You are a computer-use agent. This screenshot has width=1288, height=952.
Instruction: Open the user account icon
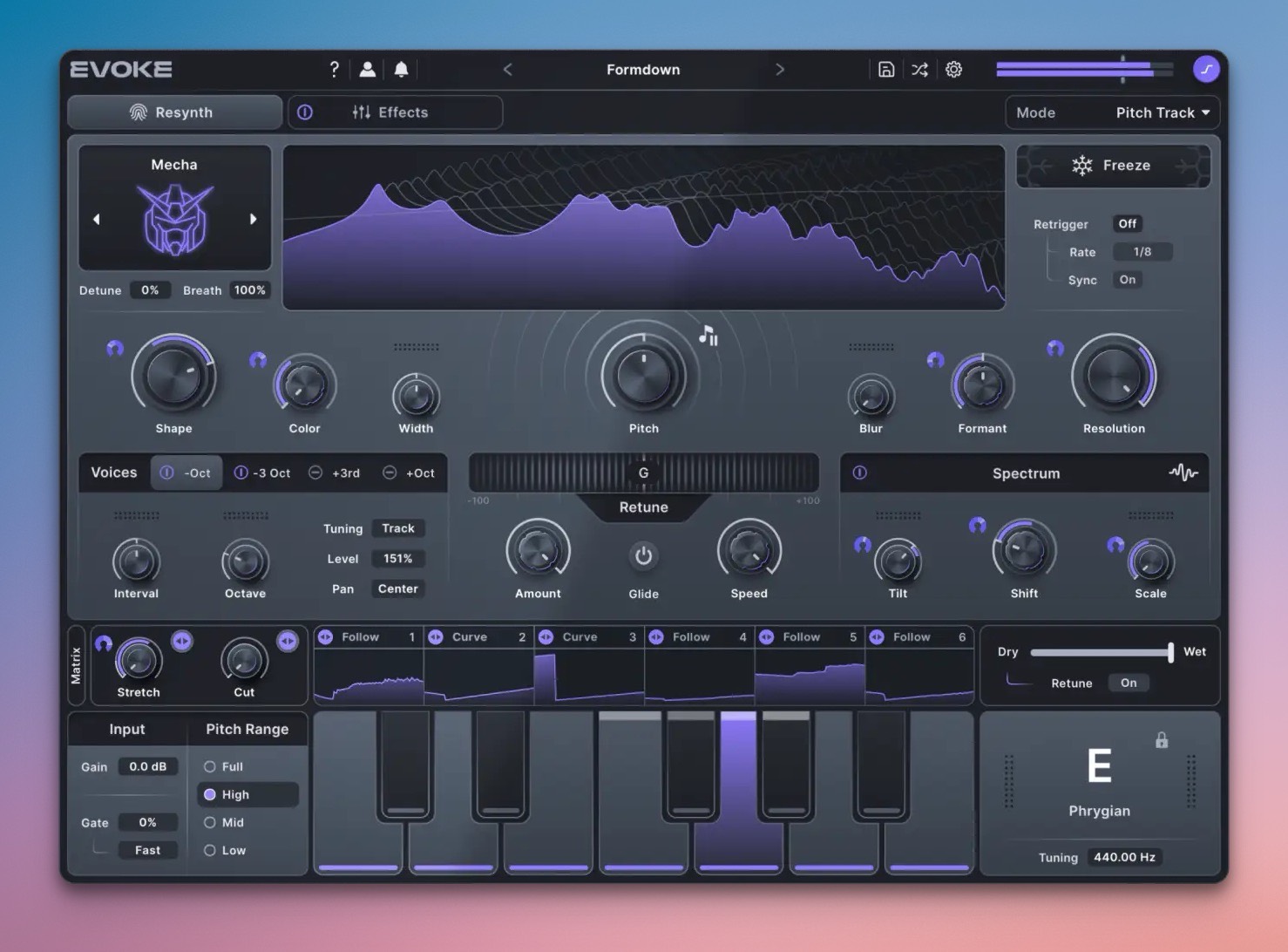[368, 70]
